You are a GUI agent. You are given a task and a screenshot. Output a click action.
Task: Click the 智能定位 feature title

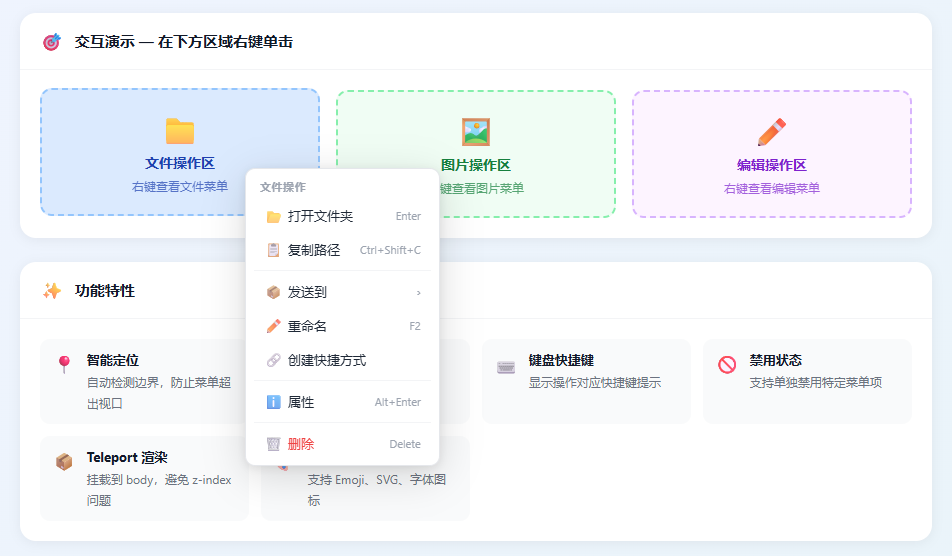(x=113, y=361)
